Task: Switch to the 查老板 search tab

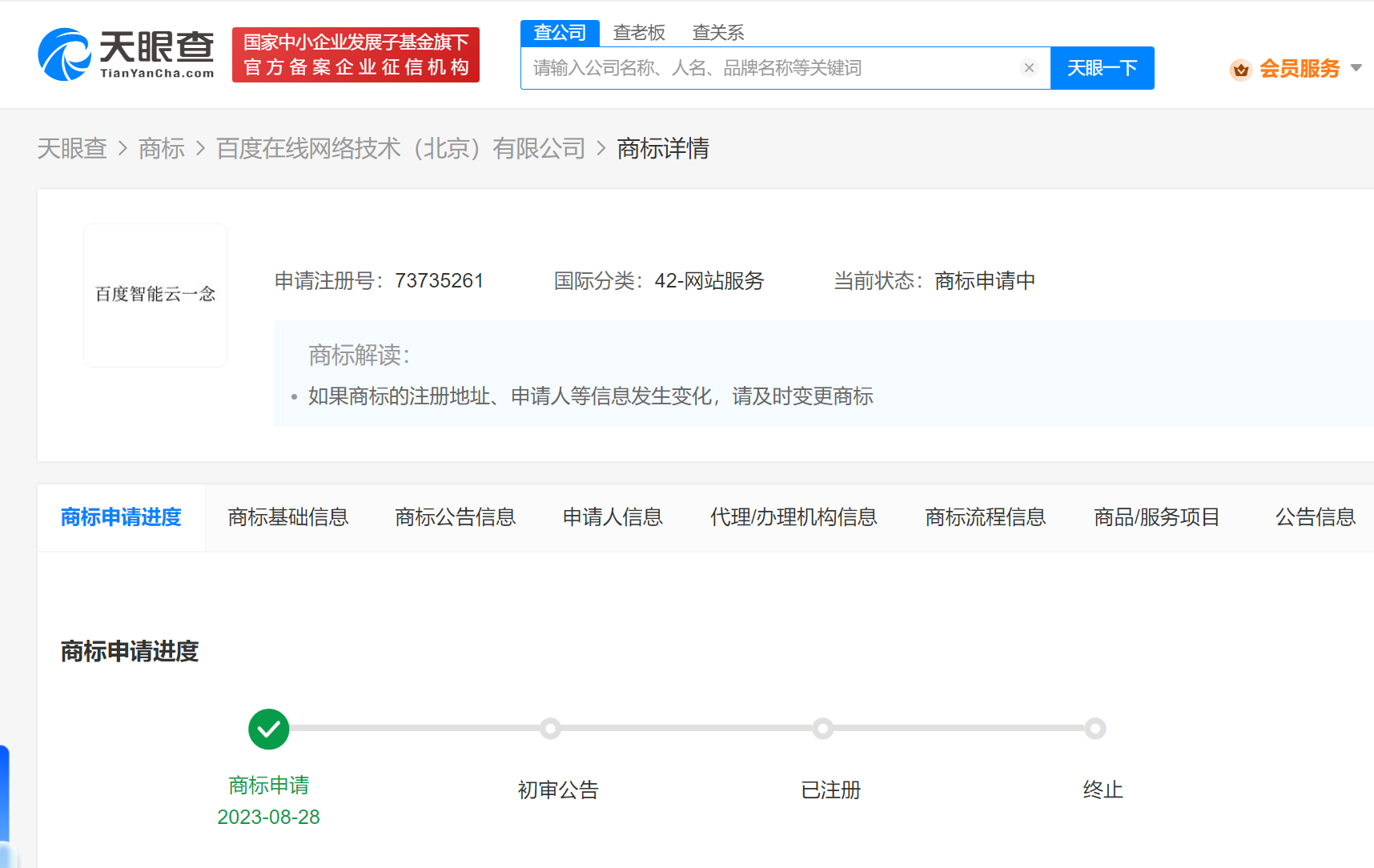Action: click(x=639, y=32)
